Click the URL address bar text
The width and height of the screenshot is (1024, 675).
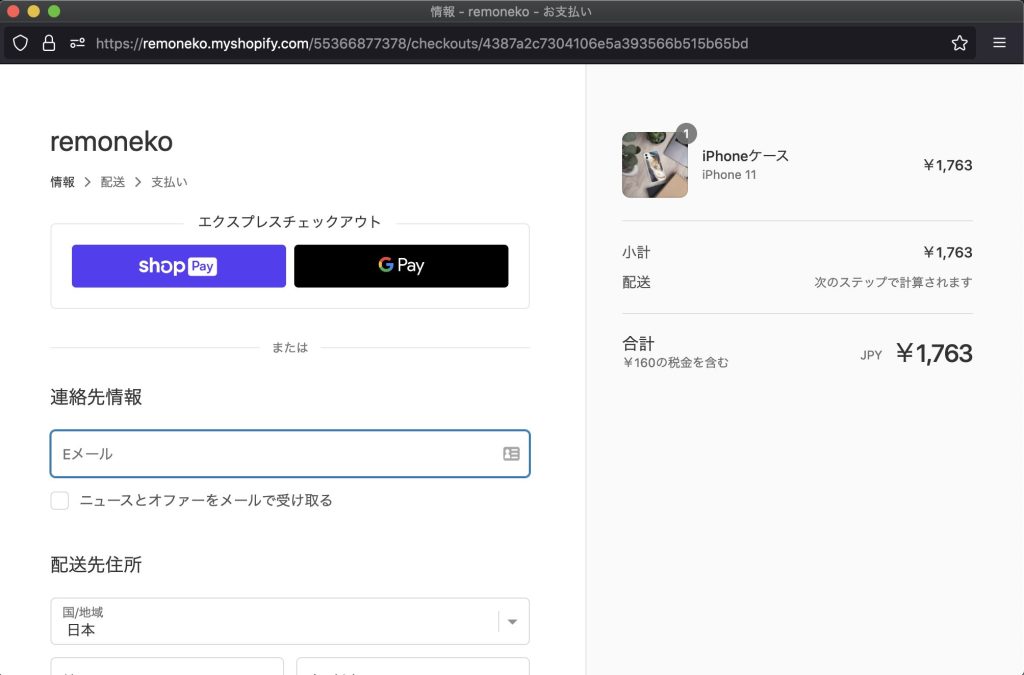click(420, 43)
